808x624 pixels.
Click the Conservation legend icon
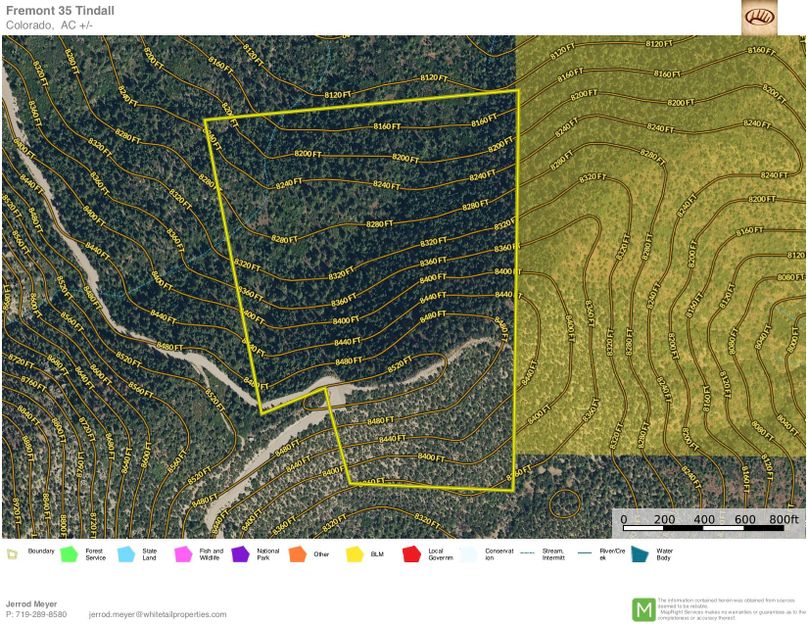point(468,553)
